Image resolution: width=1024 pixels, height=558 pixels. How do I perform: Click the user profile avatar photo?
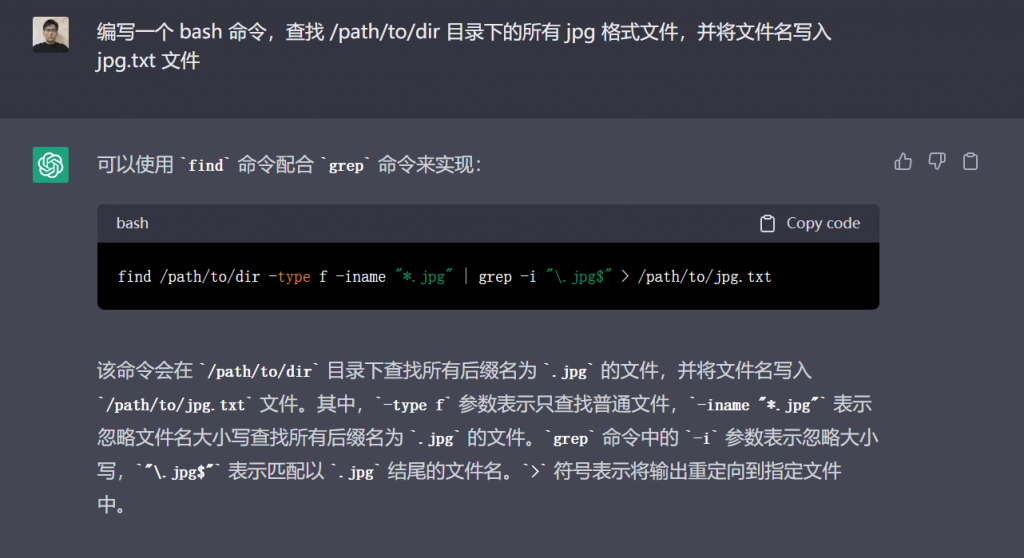pyautogui.click(x=51, y=35)
